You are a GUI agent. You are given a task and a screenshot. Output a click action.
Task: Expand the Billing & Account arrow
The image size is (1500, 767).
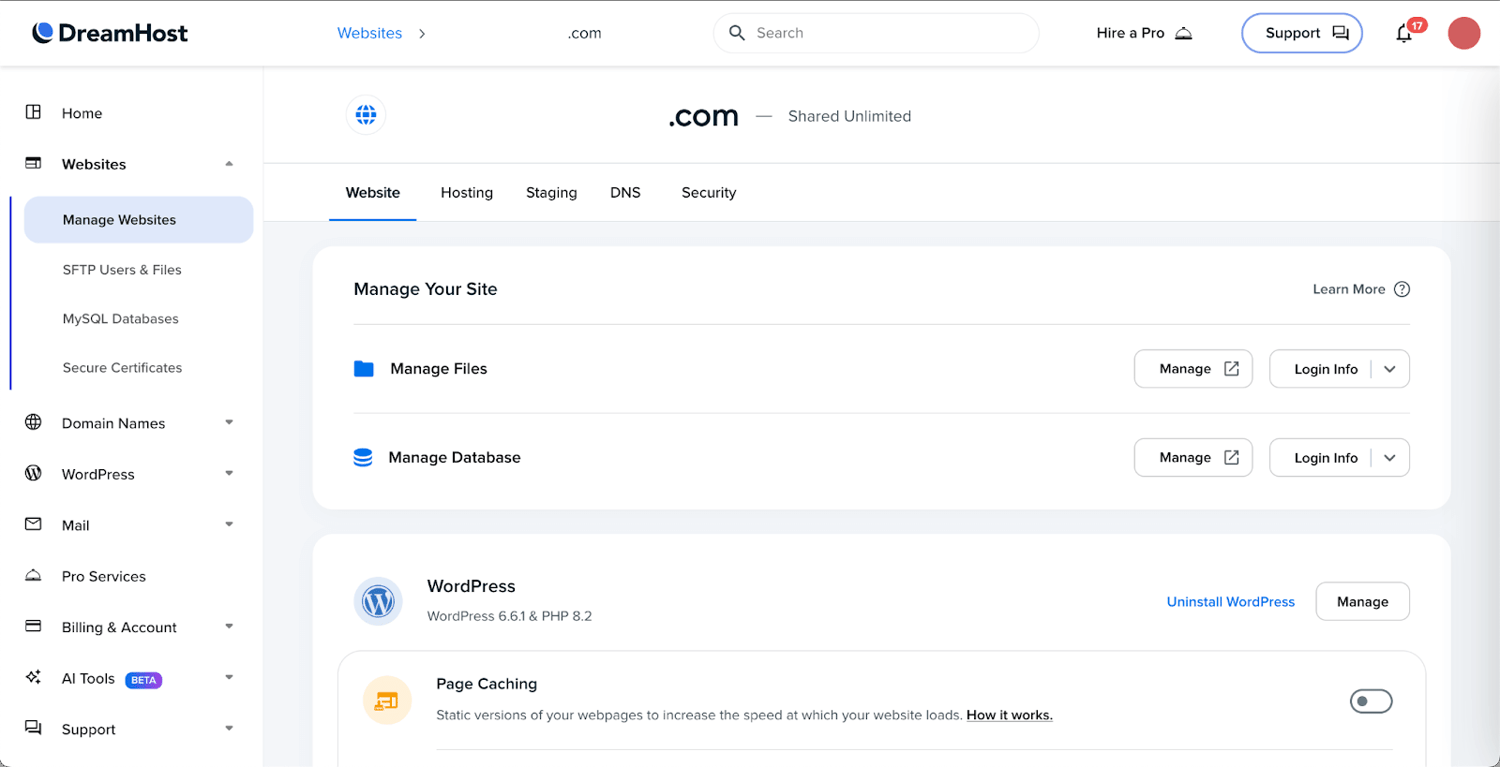(x=229, y=626)
